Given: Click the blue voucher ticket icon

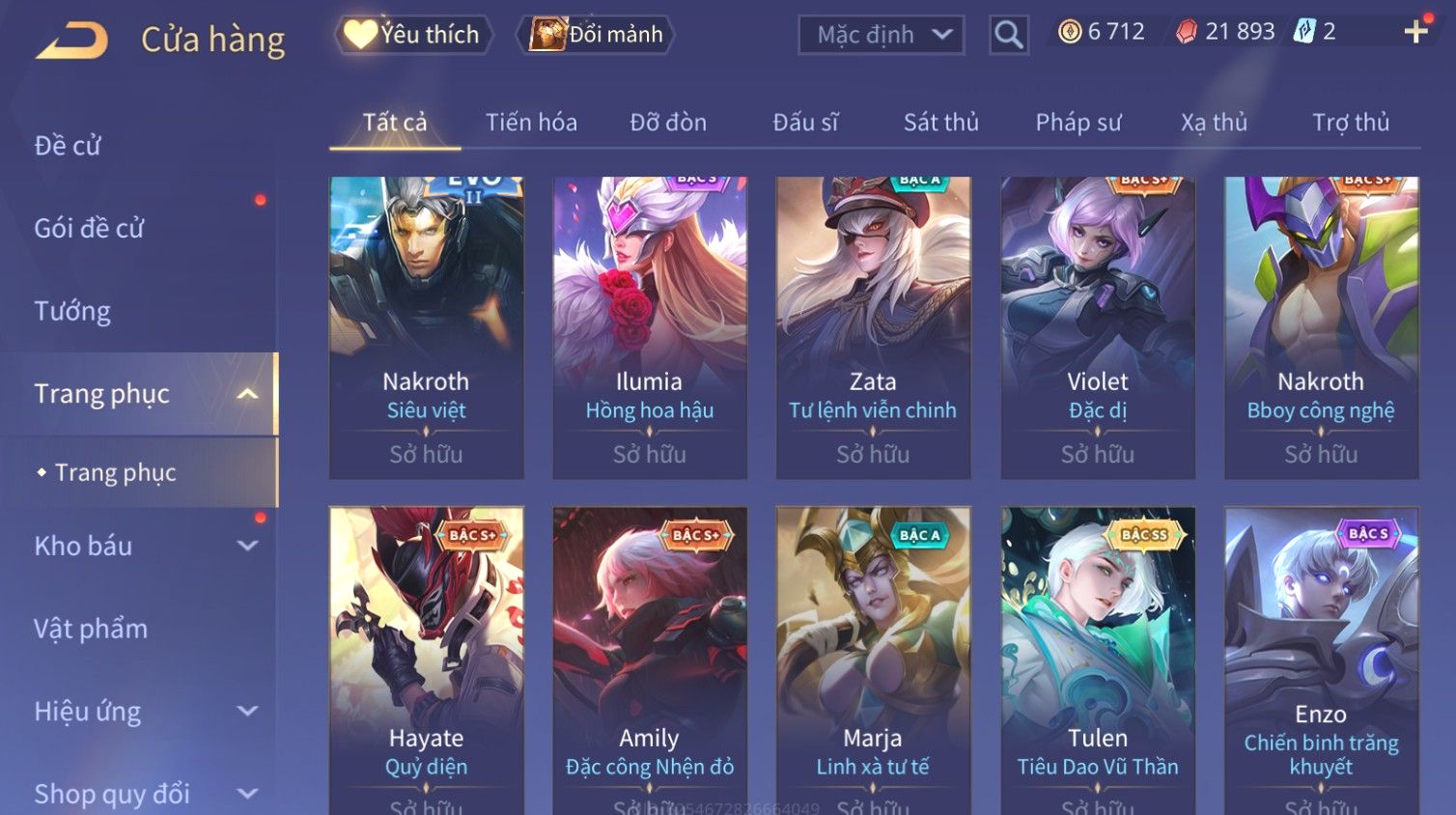Looking at the screenshot, I should (x=1304, y=32).
